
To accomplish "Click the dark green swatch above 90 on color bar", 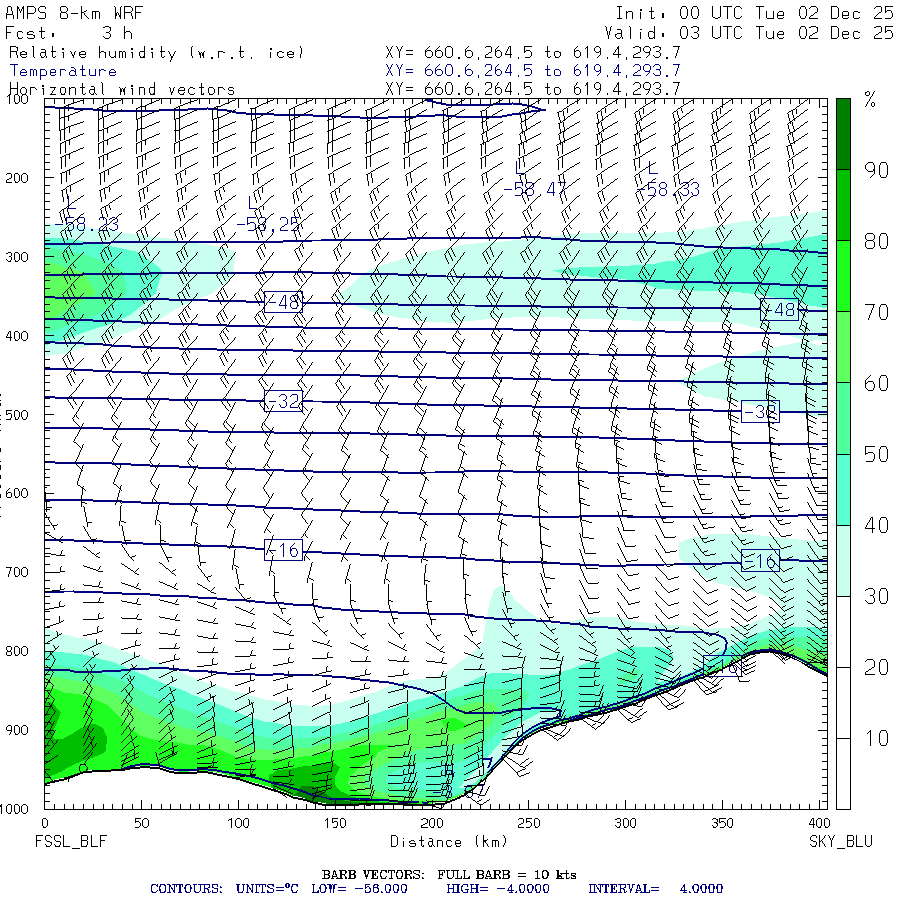I will click(x=843, y=134).
